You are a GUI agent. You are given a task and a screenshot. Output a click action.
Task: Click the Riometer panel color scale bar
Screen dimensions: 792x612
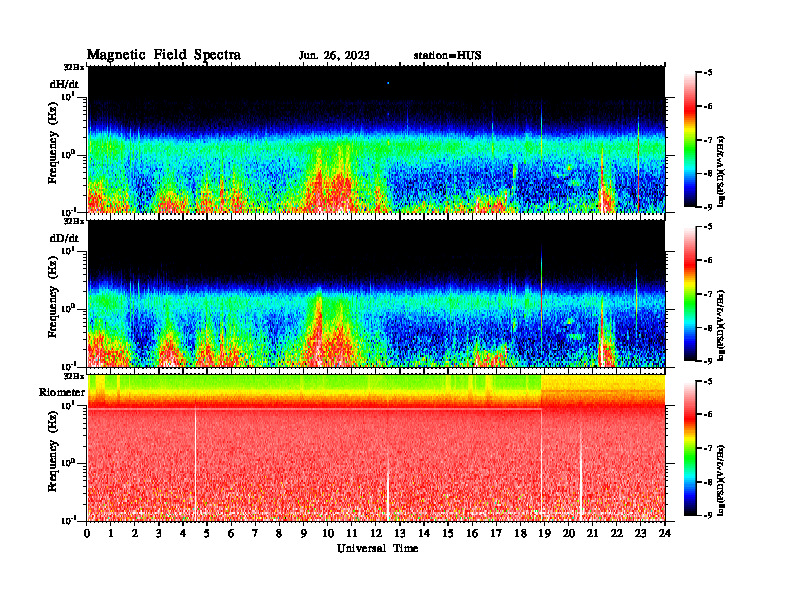[689, 448]
